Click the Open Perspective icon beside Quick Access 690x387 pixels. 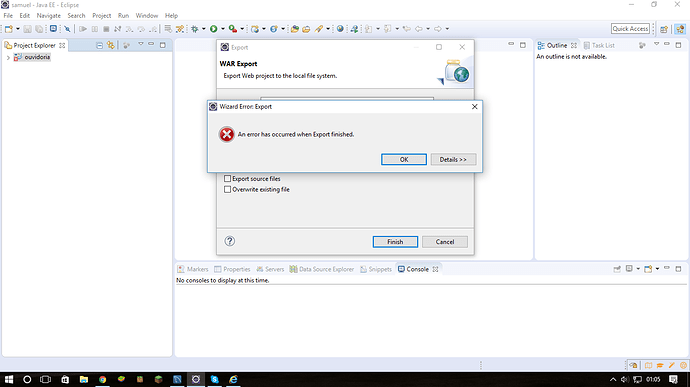664,29
